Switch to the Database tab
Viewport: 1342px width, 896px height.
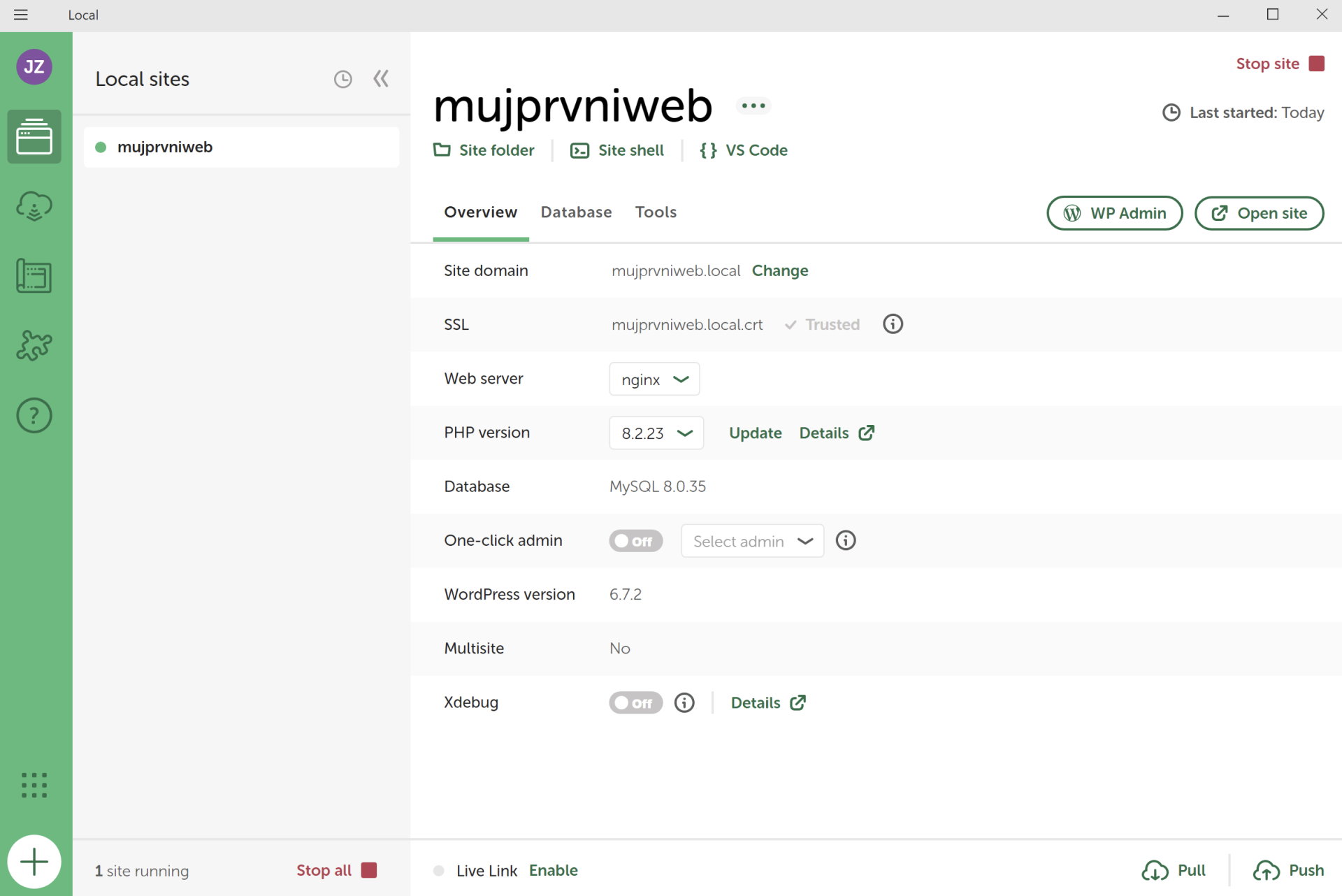576,212
